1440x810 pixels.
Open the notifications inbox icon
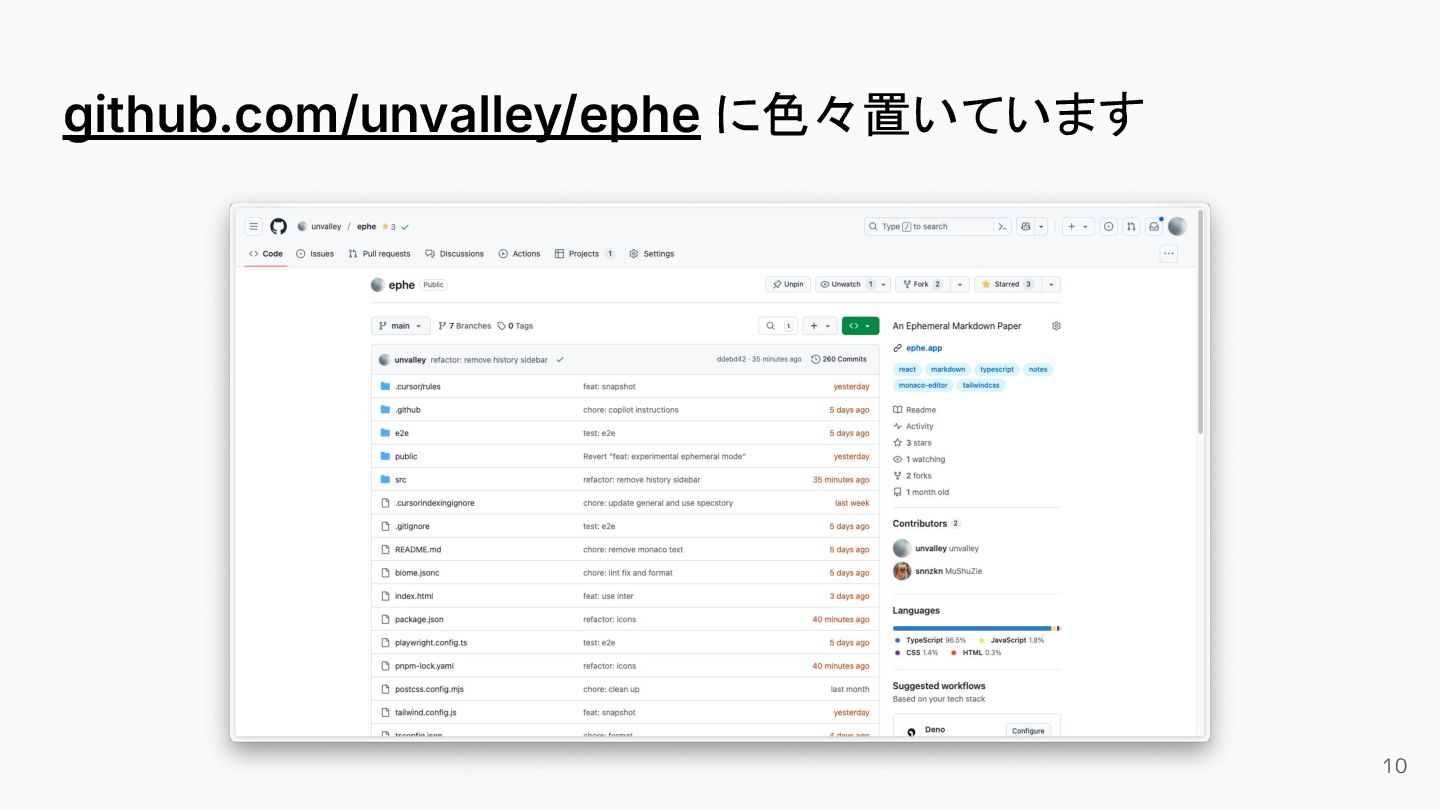point(1154,227)
